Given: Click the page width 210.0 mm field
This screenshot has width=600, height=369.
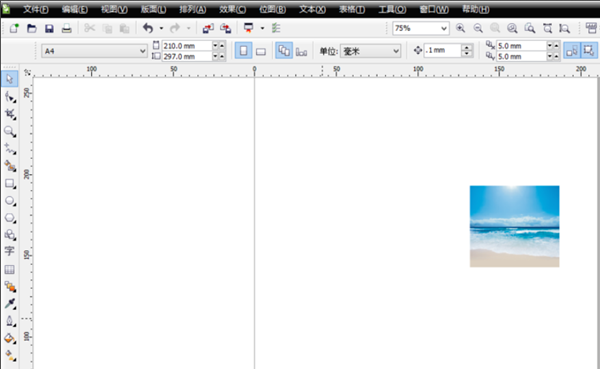Looking at the screenshot, I should pos(187,46).
